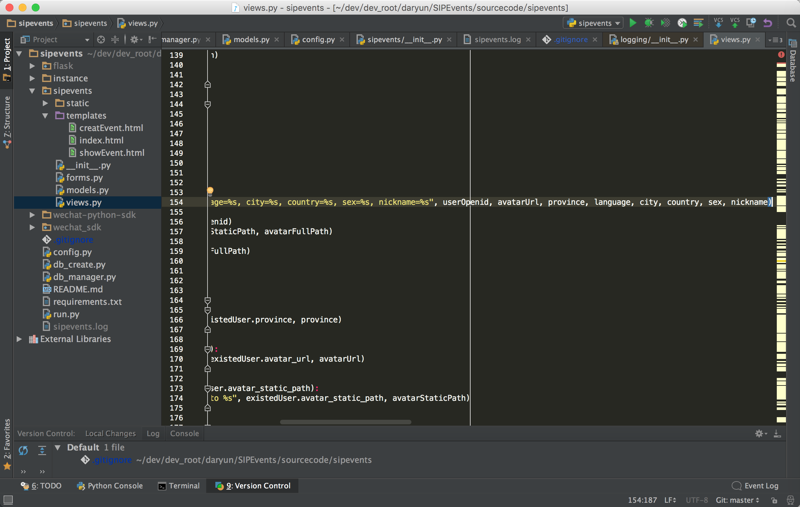Image resolution: width=800 pixels, height=507 pixels.
Task: Collapse the templates folder
Action: click(45, 115)
